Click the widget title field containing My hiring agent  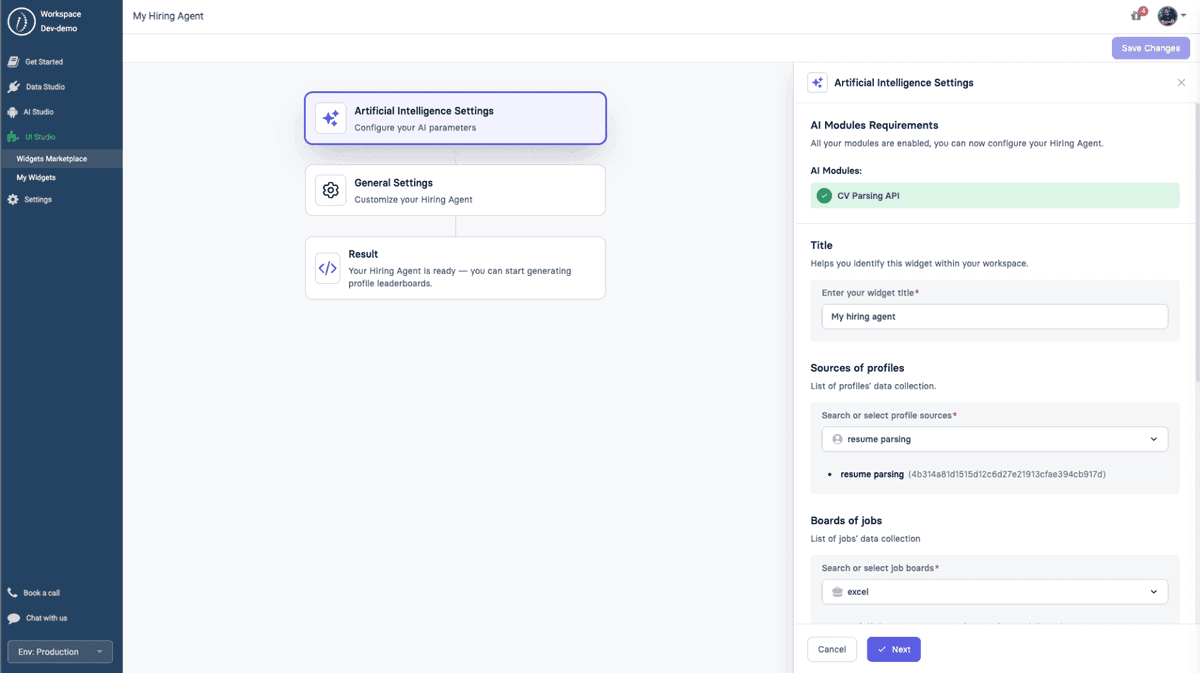pyautogui.click(x=994, y=316)
